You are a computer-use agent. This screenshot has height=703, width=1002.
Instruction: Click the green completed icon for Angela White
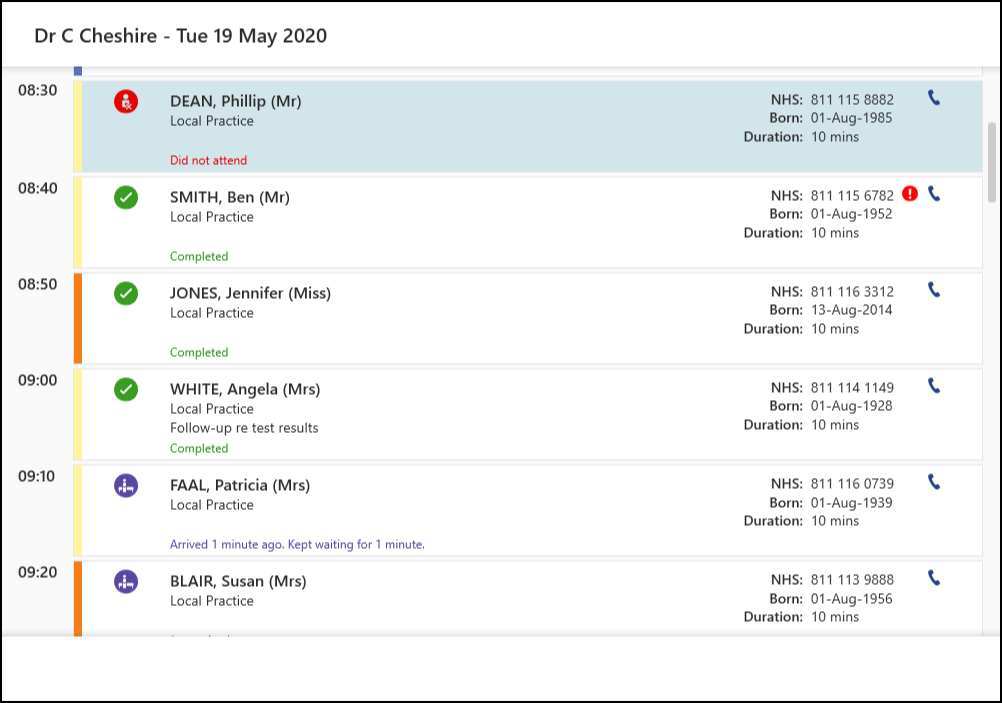(x=126, y=389)
